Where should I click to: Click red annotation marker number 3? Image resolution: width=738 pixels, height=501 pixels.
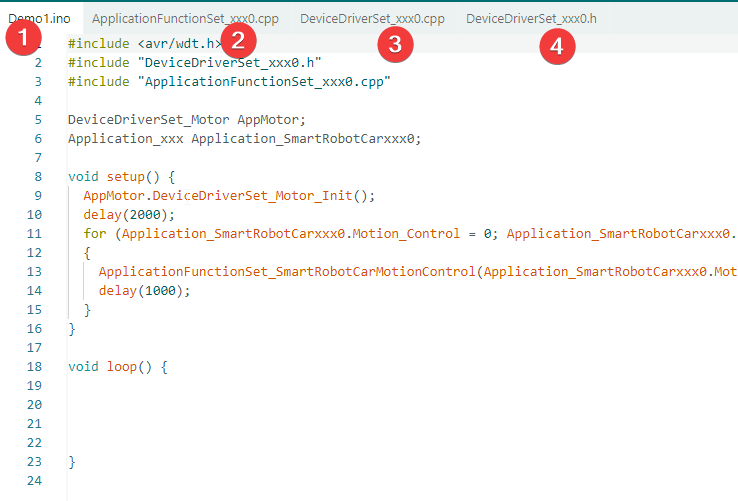(x=395, y=44)
